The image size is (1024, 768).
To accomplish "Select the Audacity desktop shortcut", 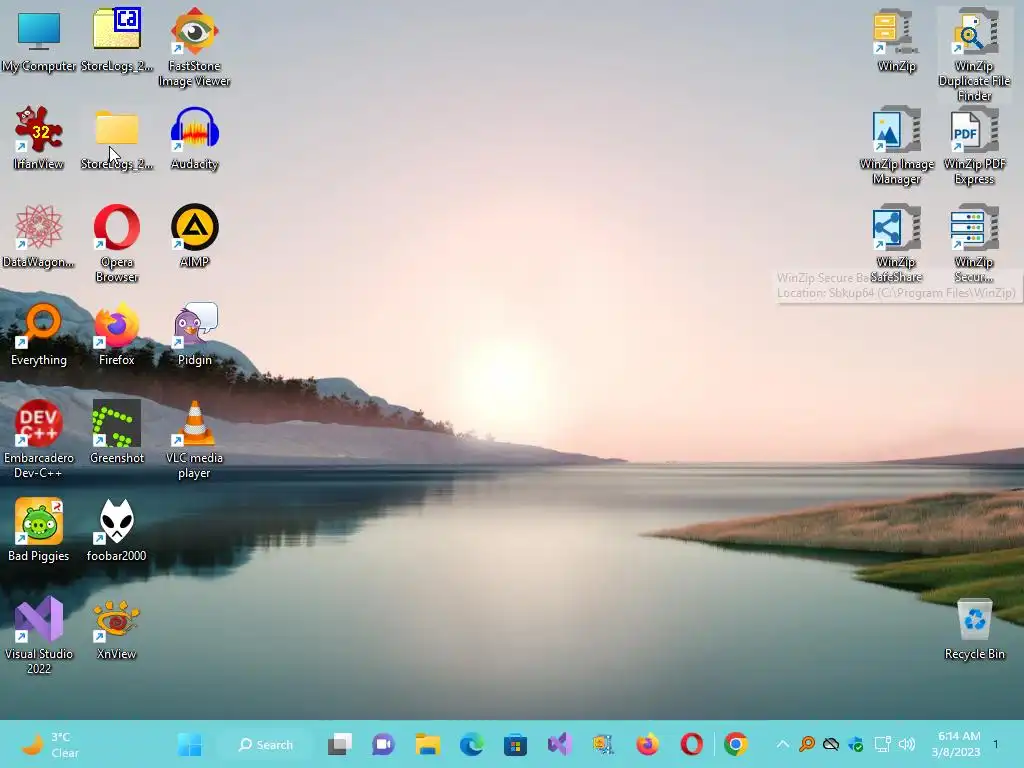I will pyautogui.click(x=195, y=139).
